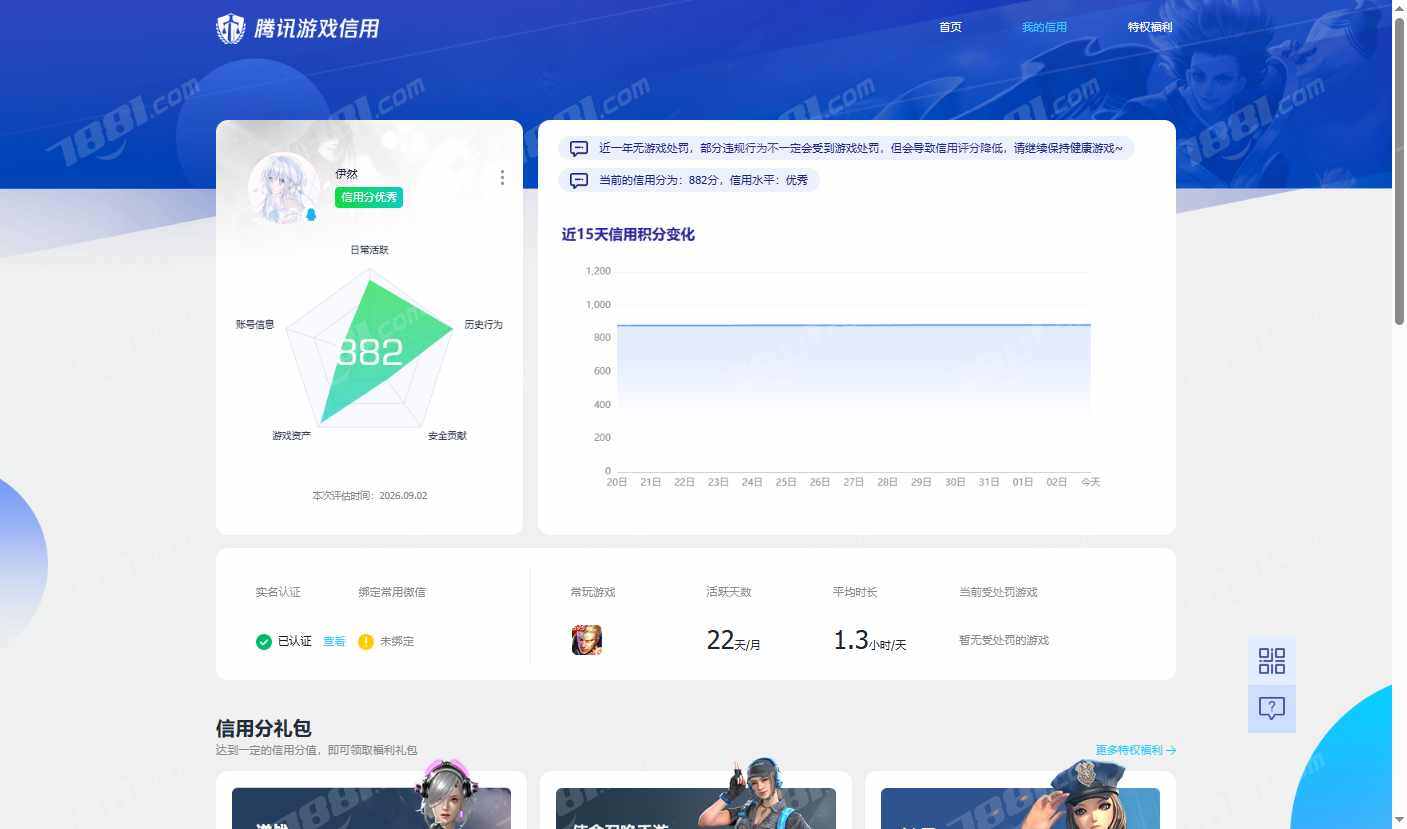Viewport: 1407px width, 829px height.
Task: Go to the 首页 navigation item
Action: [x=950, y=27]
